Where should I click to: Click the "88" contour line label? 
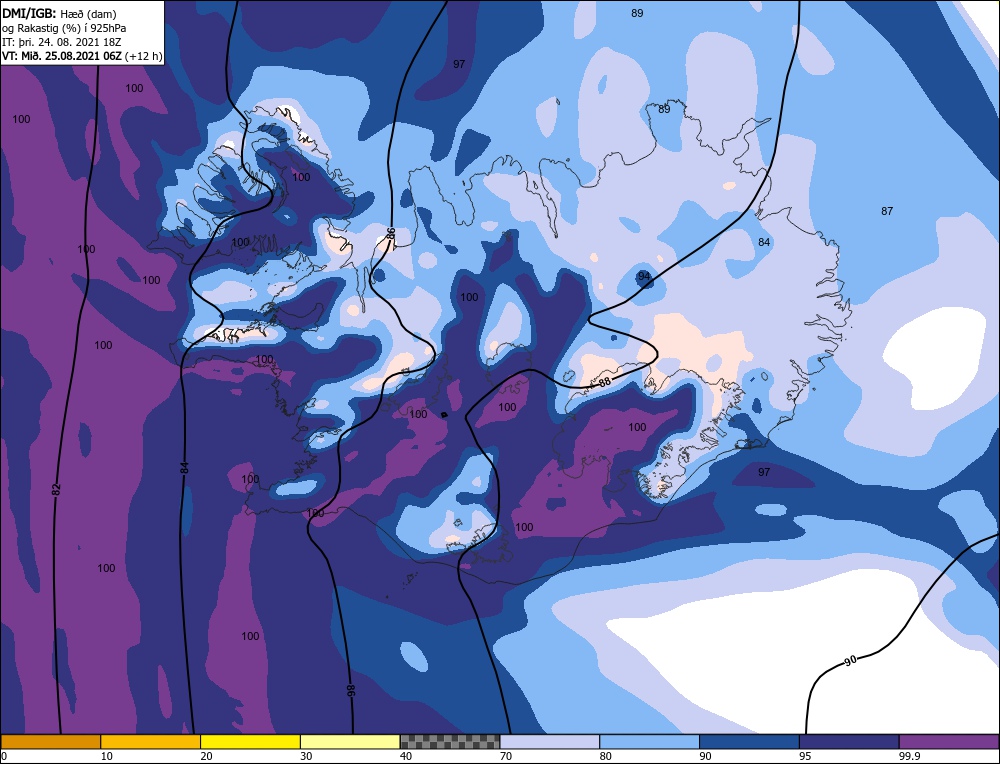tap(605, 382)
